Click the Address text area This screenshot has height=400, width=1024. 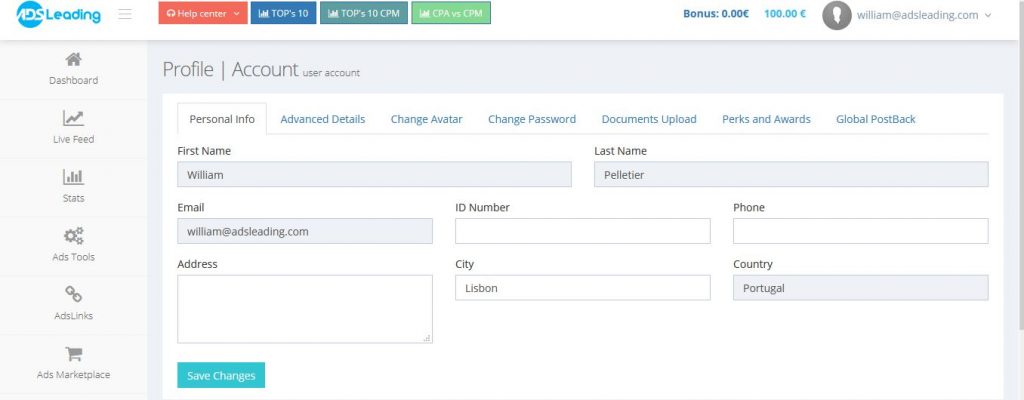pos(305,309)
